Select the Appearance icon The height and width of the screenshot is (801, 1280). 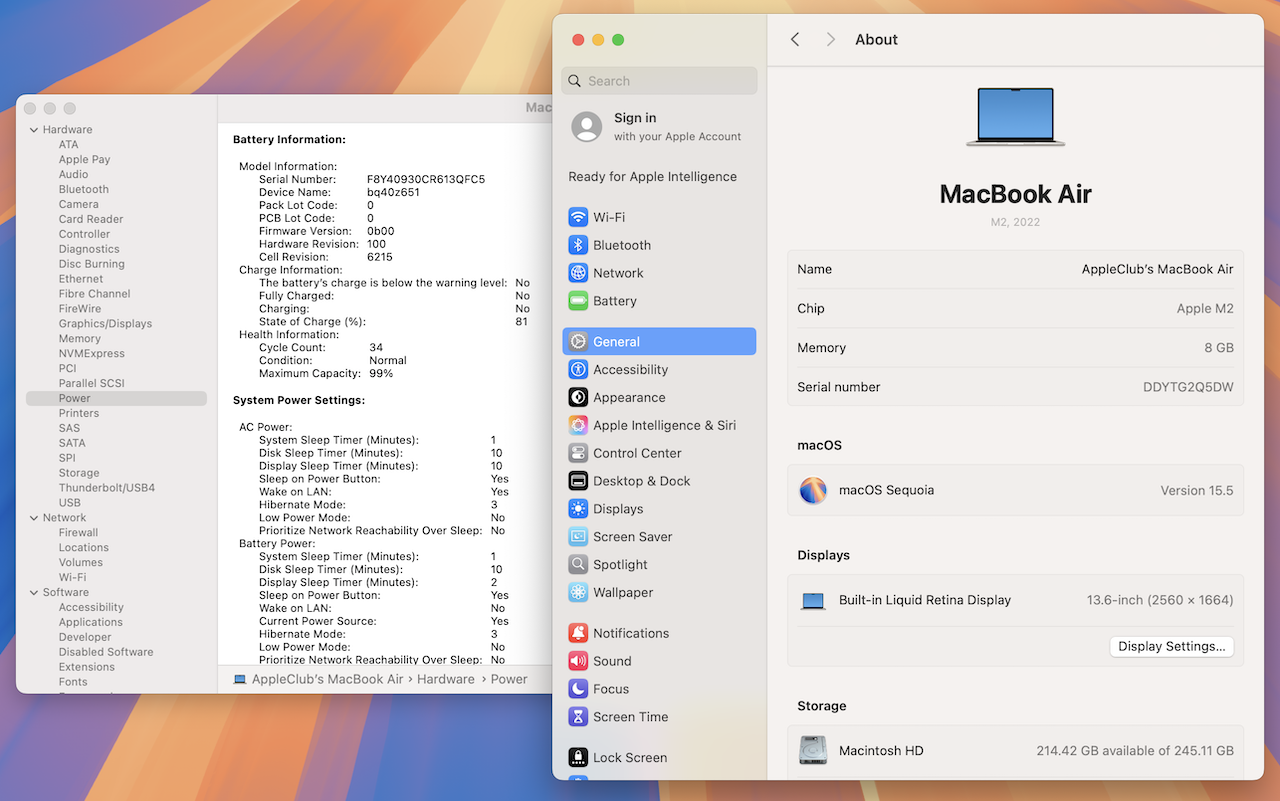[x=578, y=397]
